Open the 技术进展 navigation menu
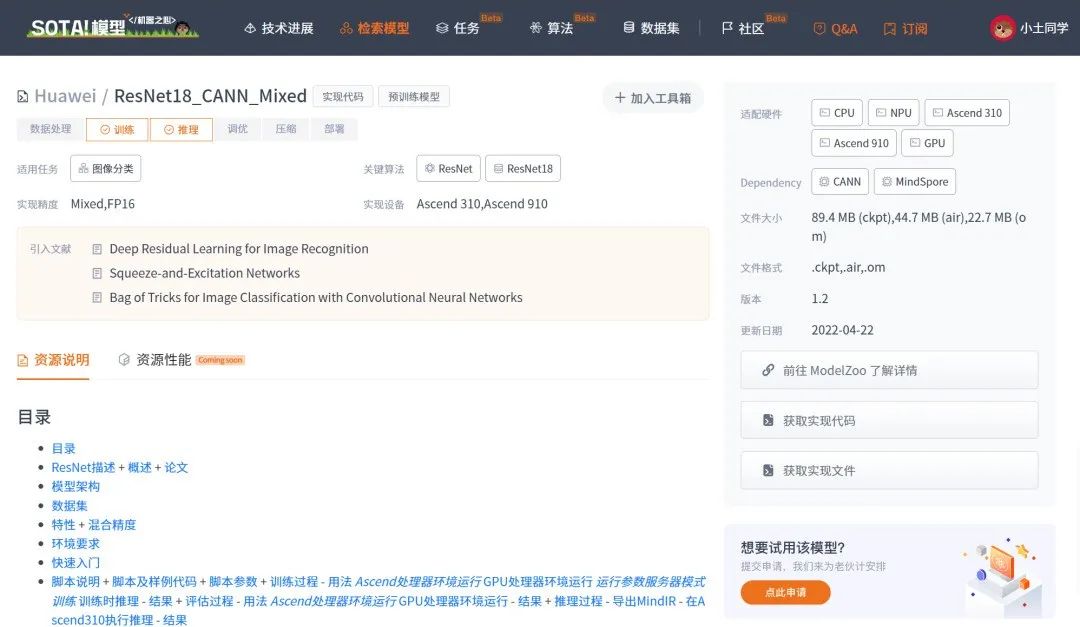Screen dimensions: 1080x627 tap(279, 28)
